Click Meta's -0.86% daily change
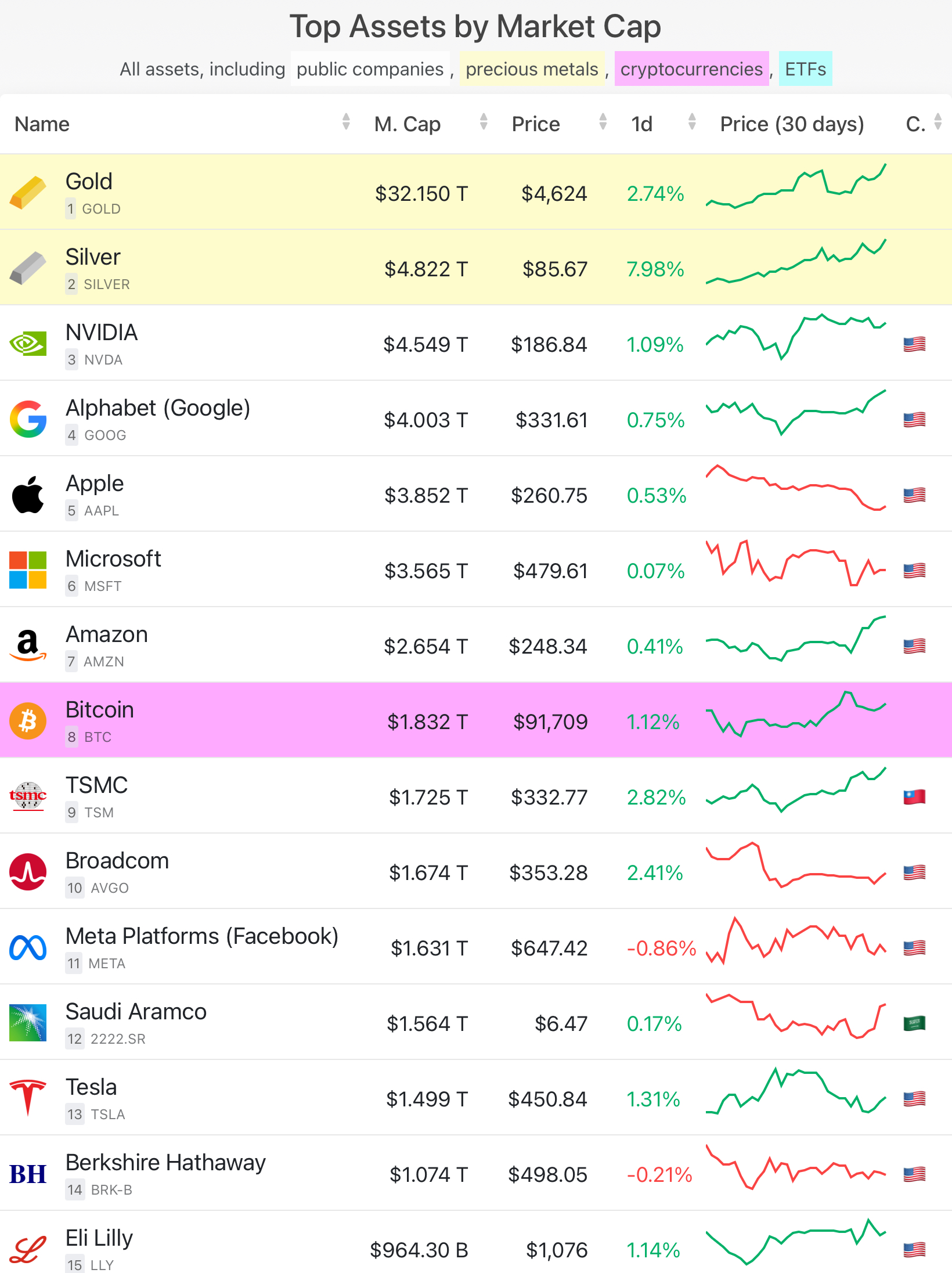The image size is (952, 1273). pyautogui.click(x=661, y=948)
